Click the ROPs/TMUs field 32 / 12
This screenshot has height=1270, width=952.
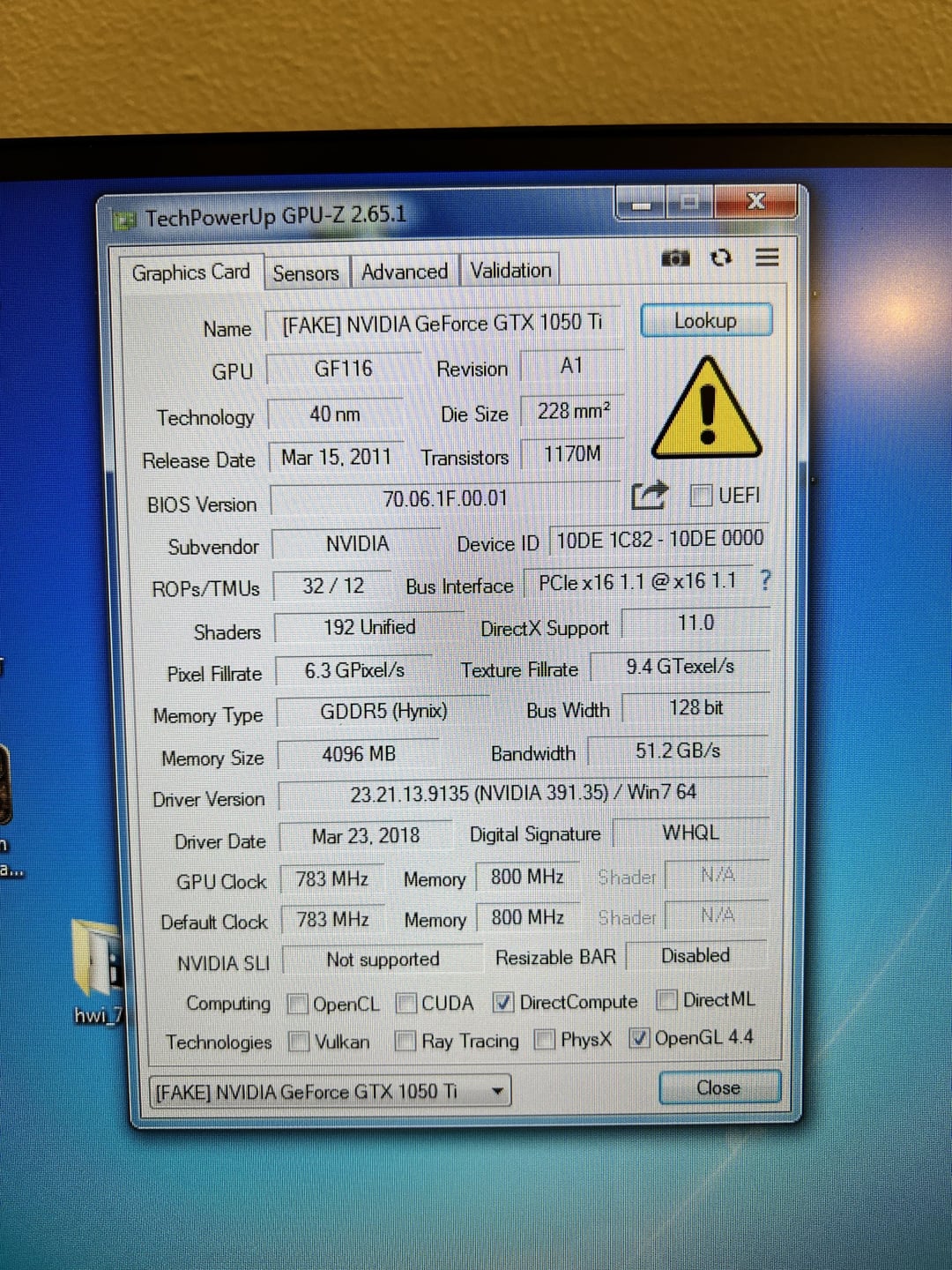[x=333, y=586]
